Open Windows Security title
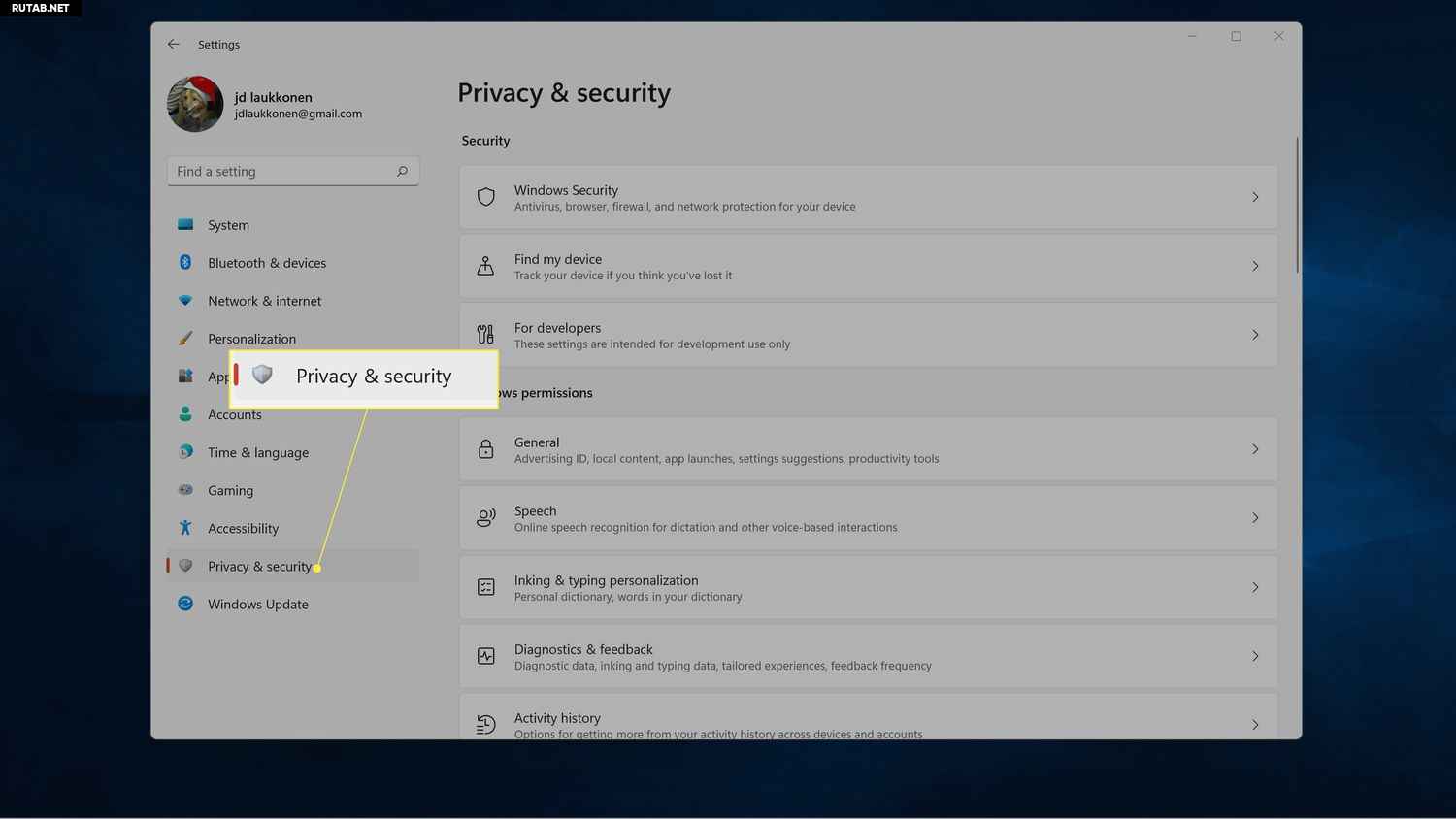Screen dimensions: 1456x819 click(x=566, y=190)
